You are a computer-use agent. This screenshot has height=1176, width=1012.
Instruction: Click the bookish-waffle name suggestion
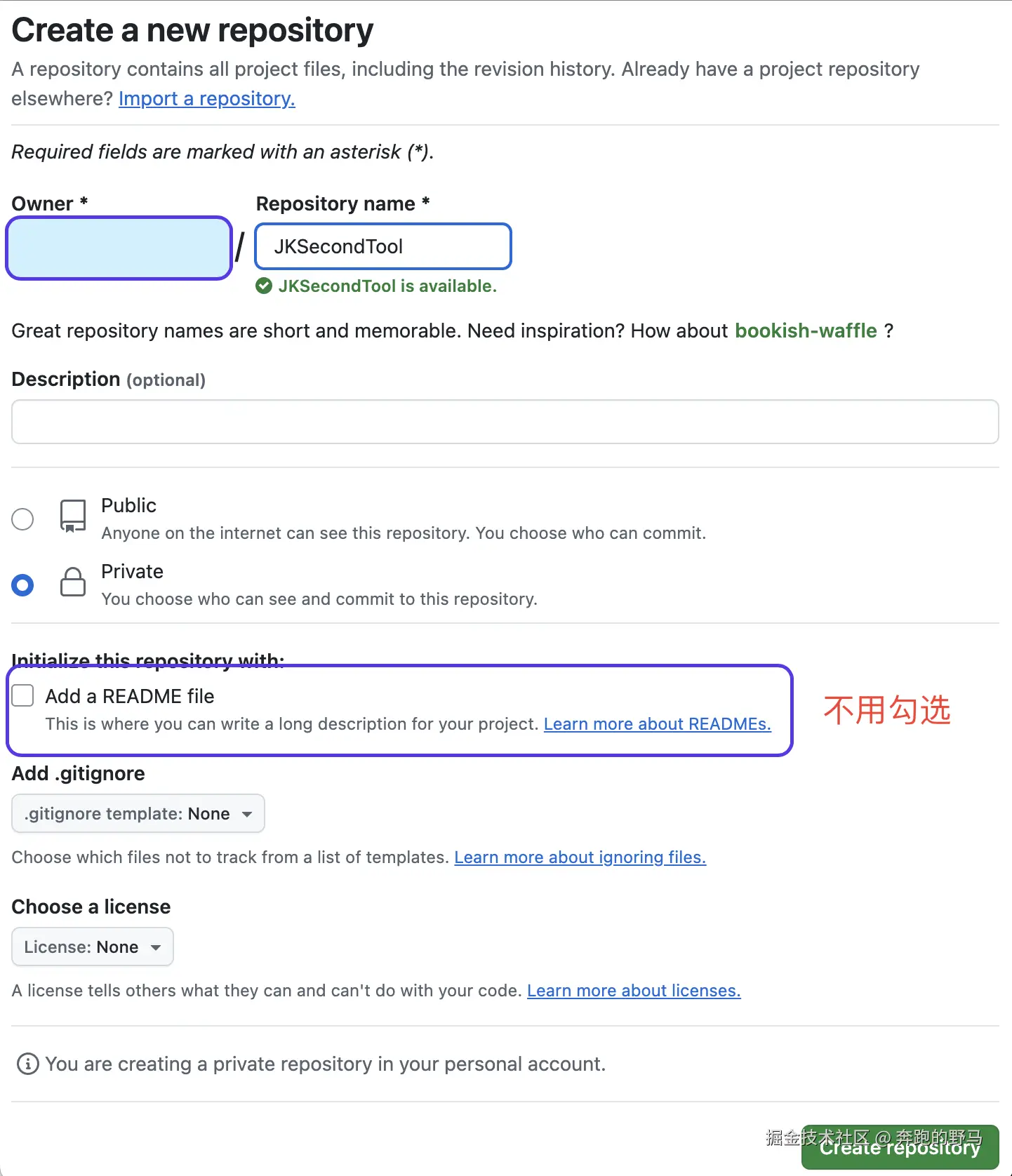click(x=806, y=330)
